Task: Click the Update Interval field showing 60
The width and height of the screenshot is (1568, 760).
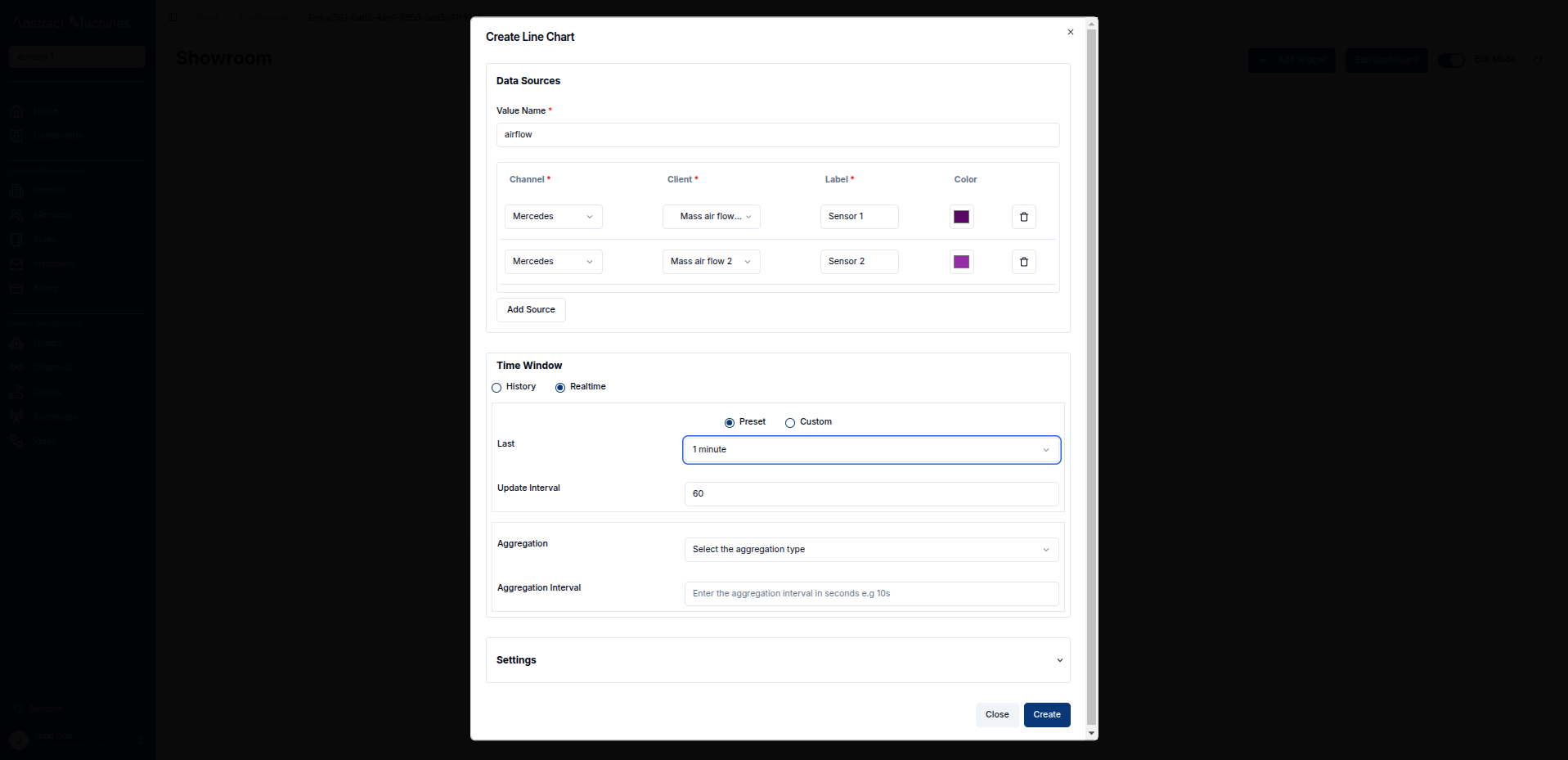Action: [872, 494]
